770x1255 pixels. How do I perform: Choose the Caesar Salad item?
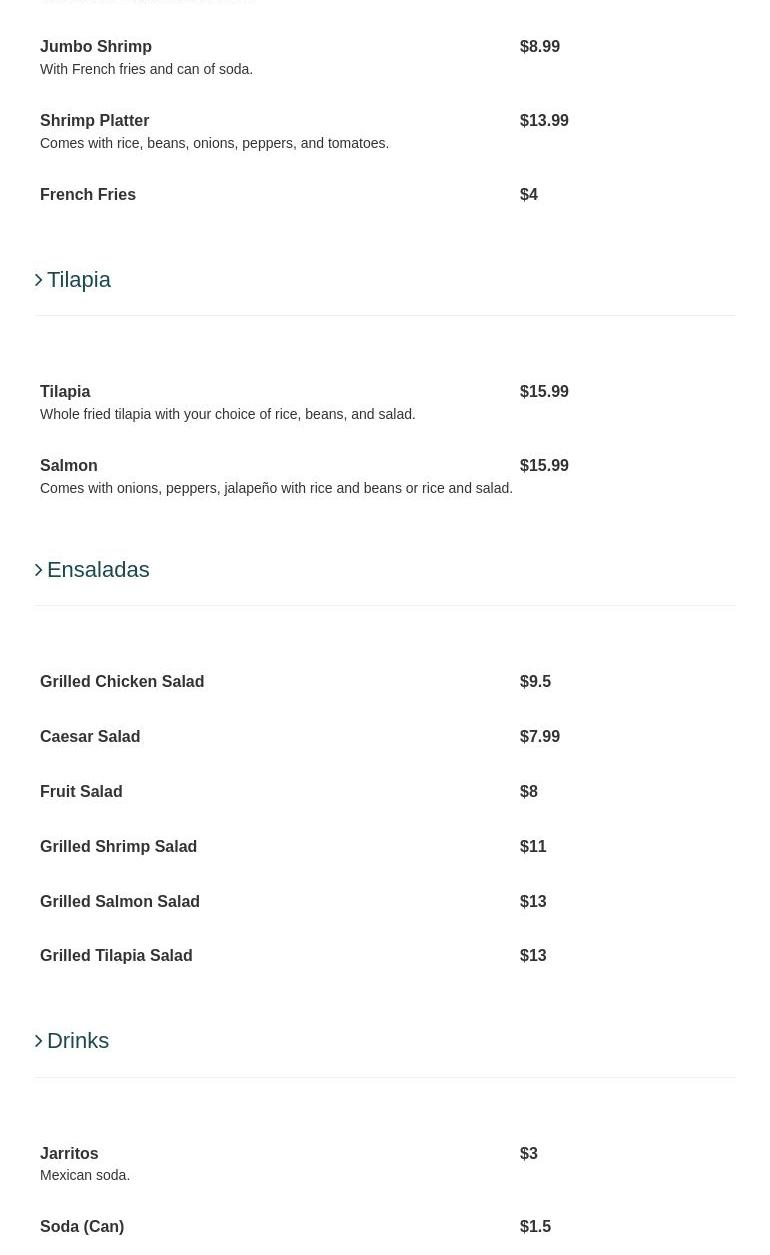(x=90, y=737)
